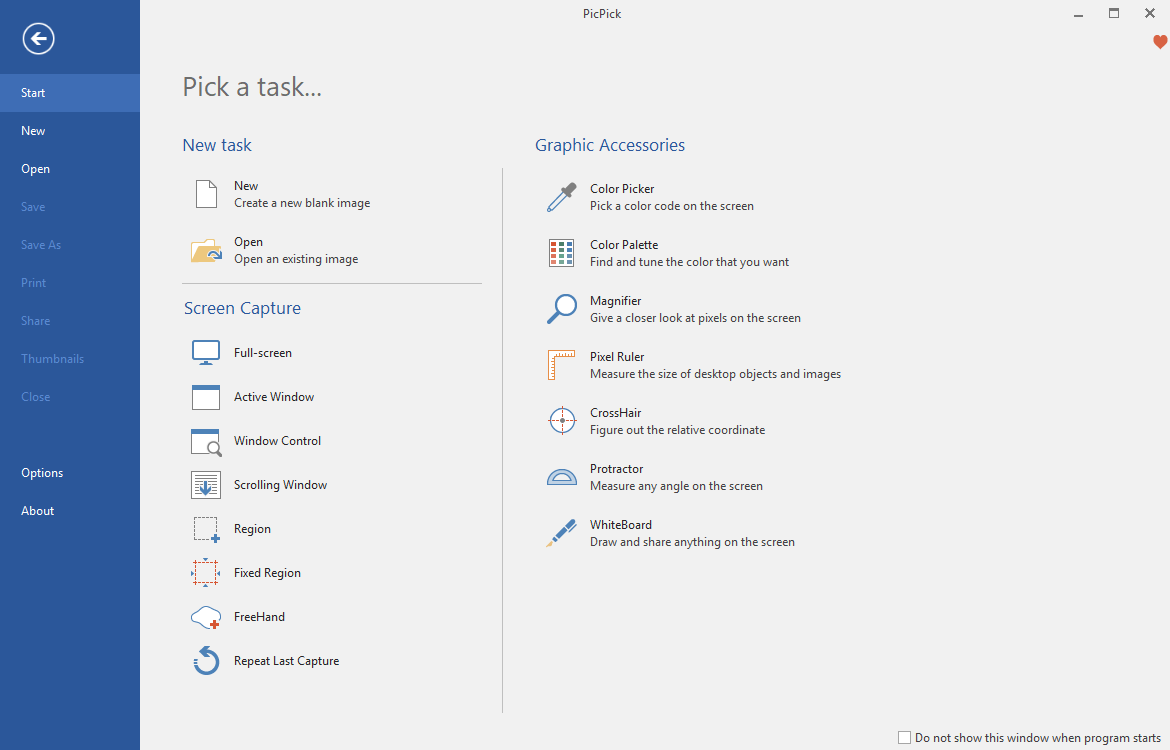Click Save As in the sidebar
Viewport: 1170px width, 750px height.
tap(70, 245)
